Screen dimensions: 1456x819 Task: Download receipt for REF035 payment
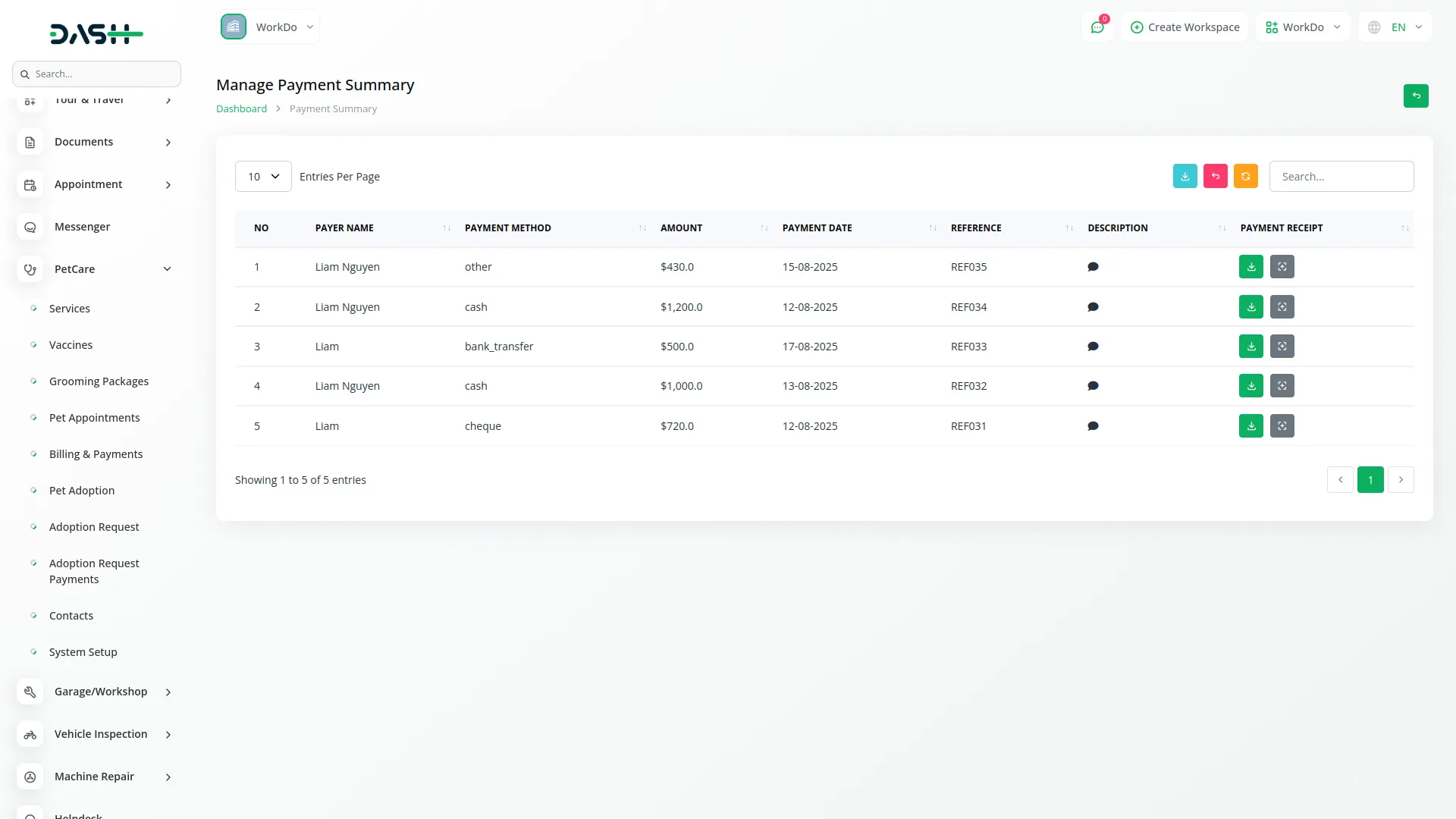click(1250, 267)
